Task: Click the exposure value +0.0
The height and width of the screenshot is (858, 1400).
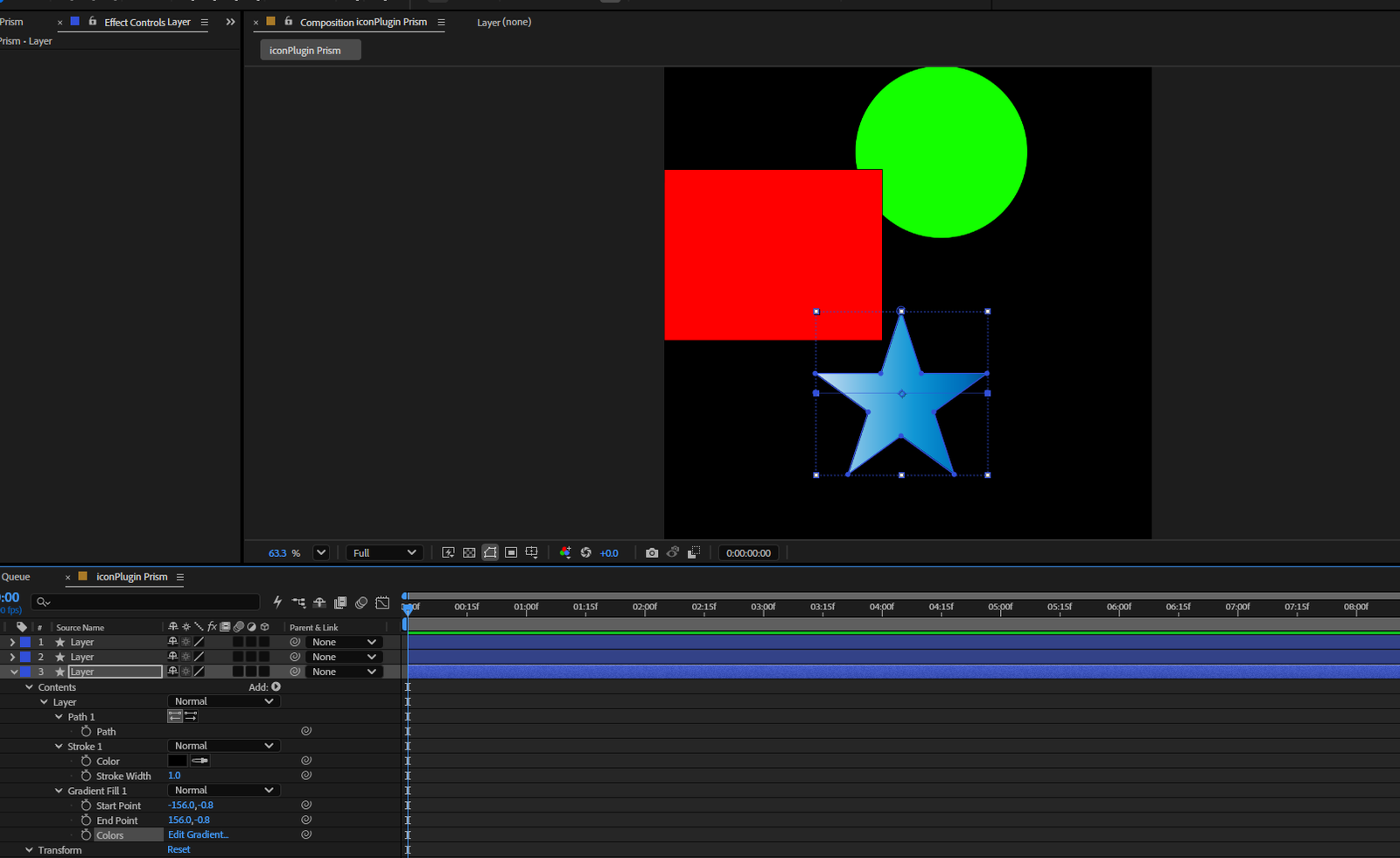Action: 609,552
